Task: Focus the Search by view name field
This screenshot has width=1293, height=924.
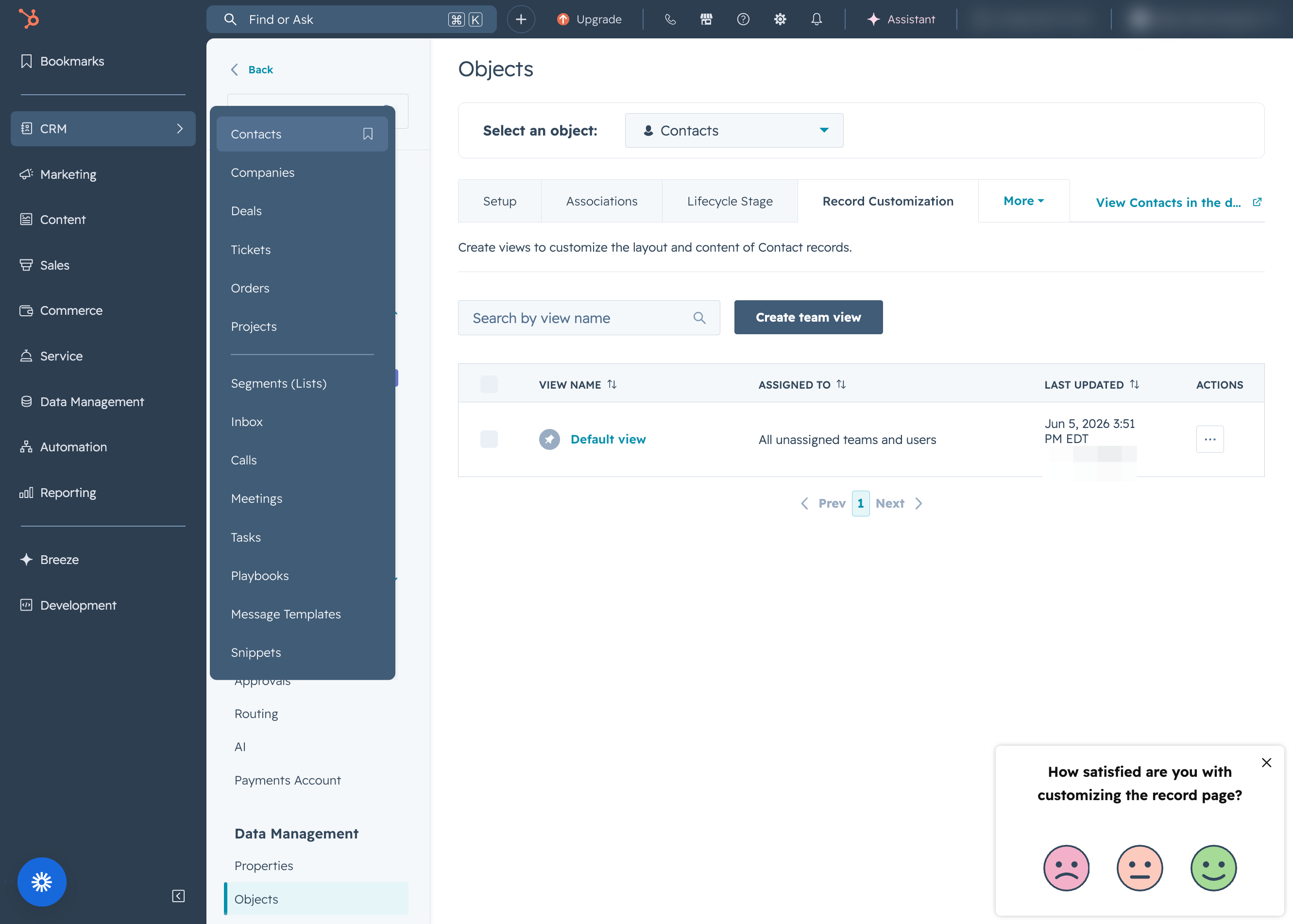Action: [589, 318]
